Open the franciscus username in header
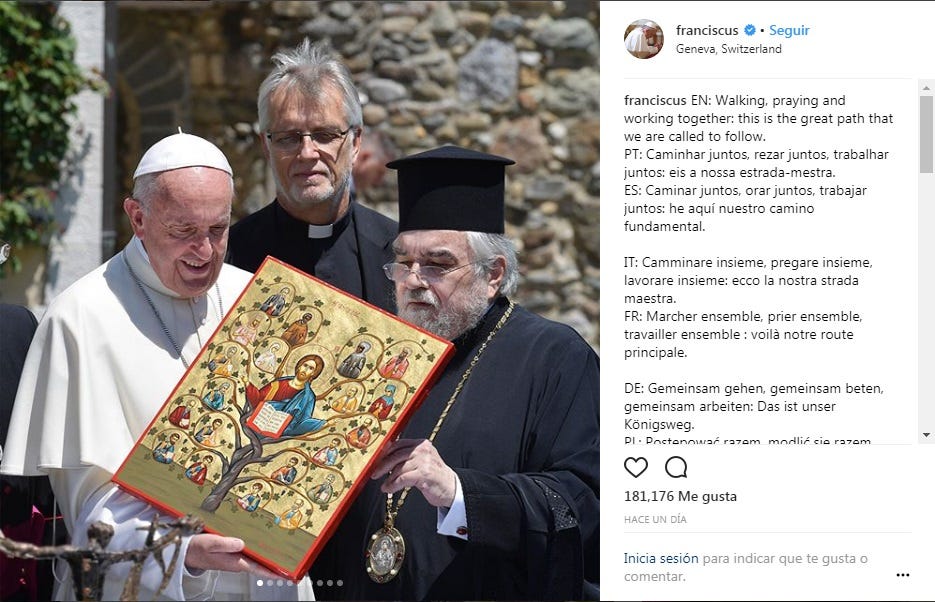Screen dimensions: 935x602 707,30
